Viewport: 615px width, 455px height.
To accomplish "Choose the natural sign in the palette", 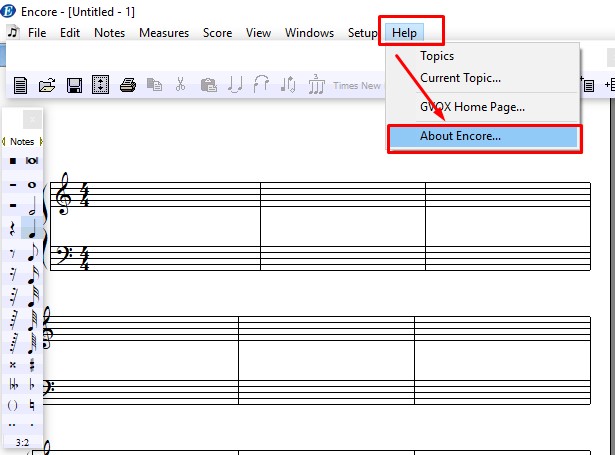I will point(32,405).
